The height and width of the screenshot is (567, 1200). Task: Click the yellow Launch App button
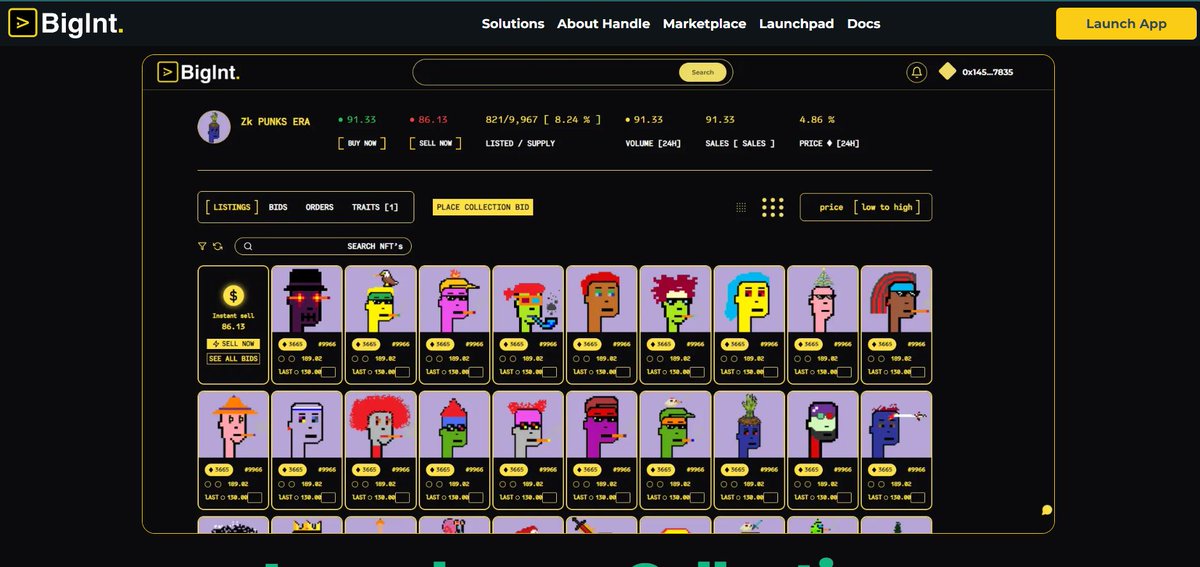pyautogui.click(x=1125, y=23)
